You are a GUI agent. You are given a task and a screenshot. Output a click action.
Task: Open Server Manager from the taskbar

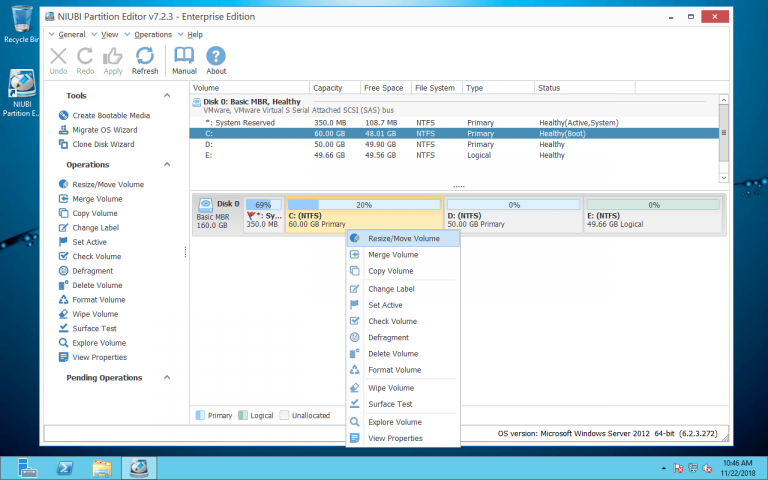25,468
